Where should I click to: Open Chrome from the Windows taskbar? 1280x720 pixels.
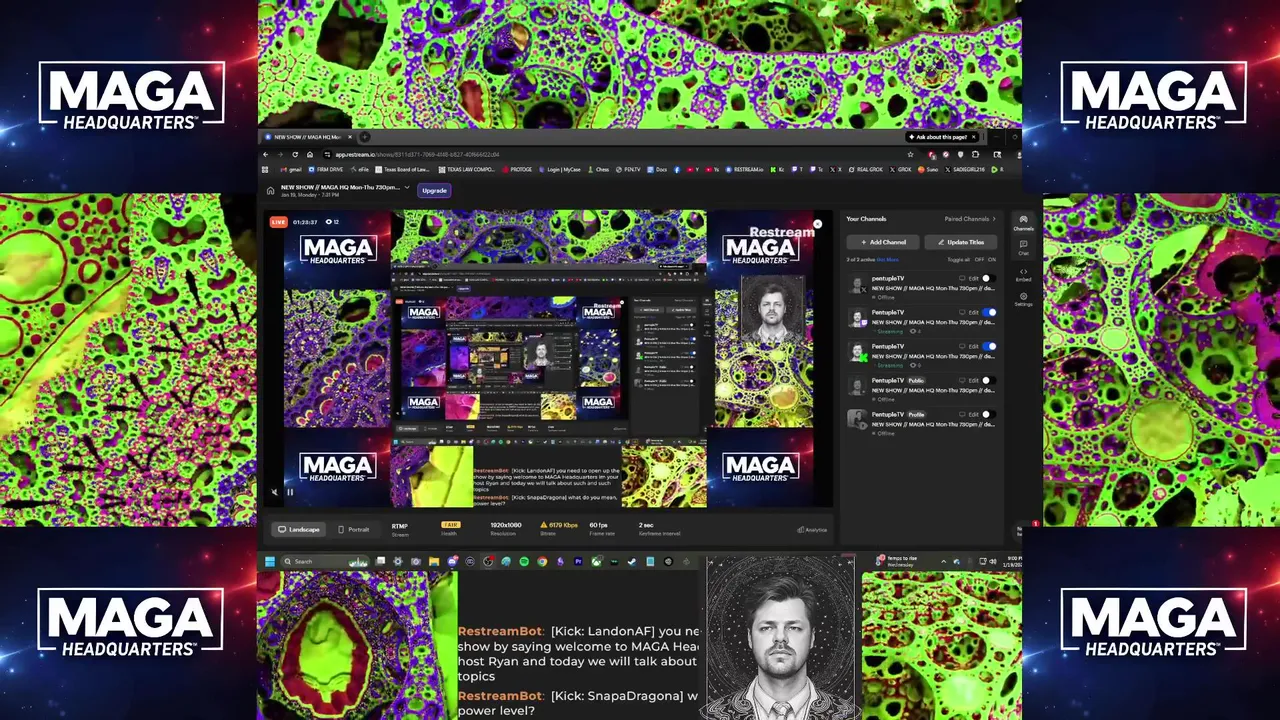point(542,561)
